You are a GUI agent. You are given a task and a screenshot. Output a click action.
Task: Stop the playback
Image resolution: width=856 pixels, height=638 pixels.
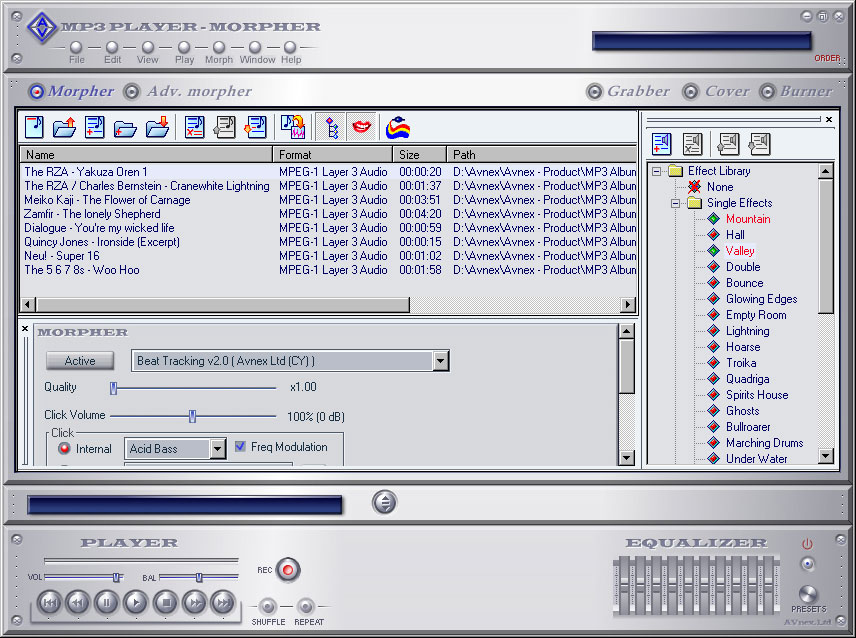(165, 603)
